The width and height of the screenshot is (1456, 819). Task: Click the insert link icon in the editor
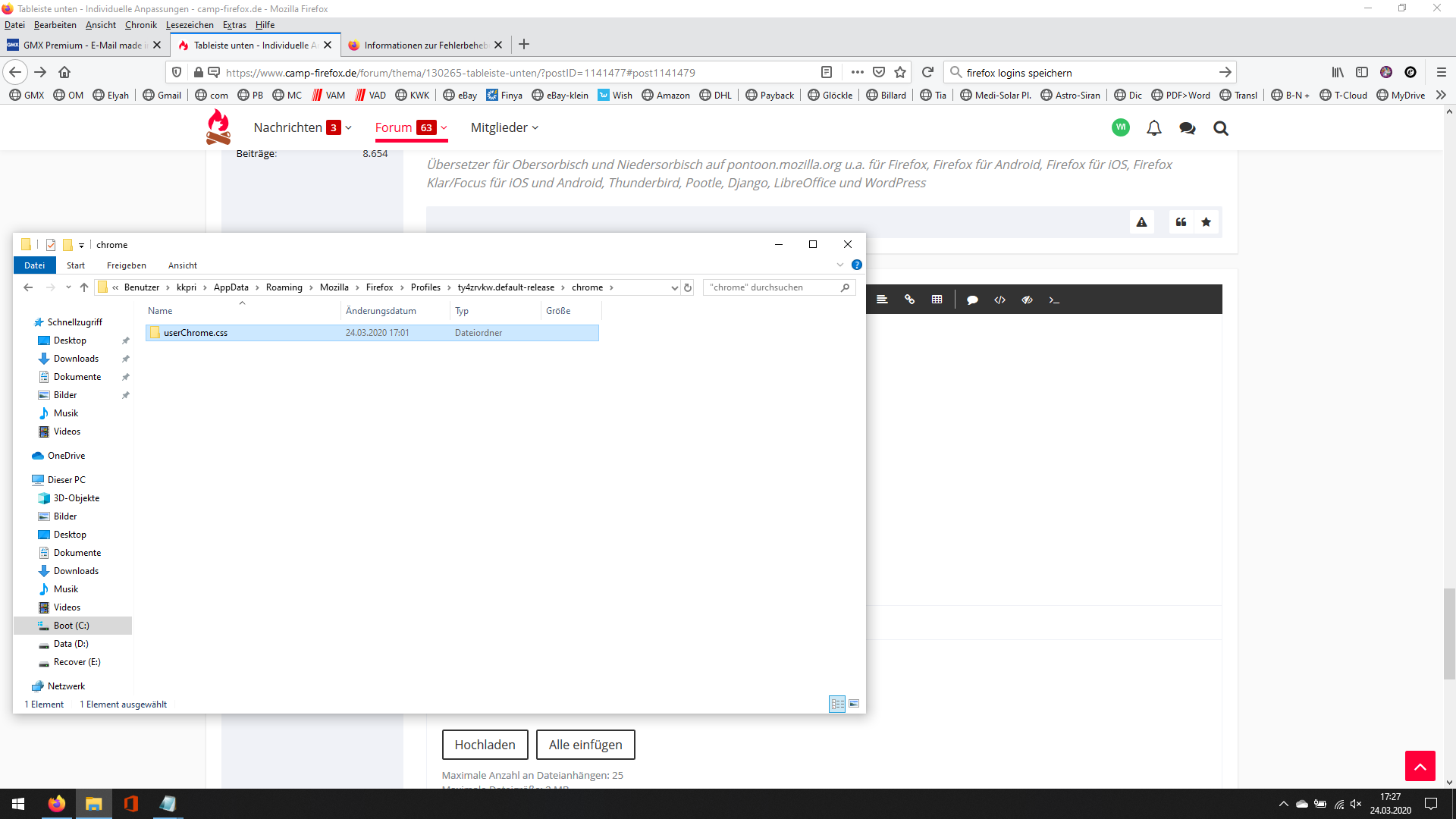[909, 300]
